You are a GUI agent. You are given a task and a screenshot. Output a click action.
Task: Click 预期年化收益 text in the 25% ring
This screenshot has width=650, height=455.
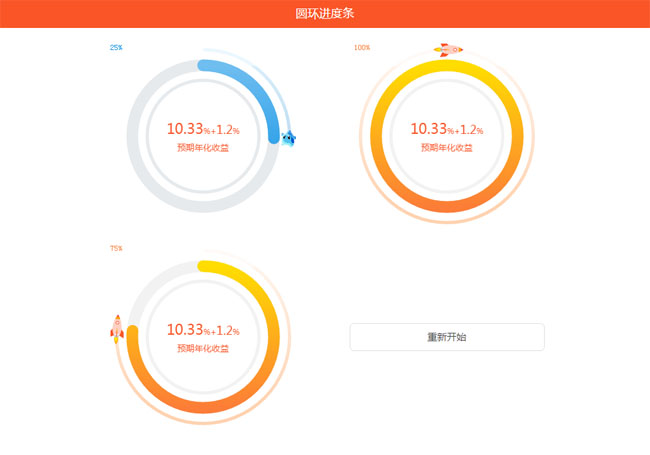203,148
